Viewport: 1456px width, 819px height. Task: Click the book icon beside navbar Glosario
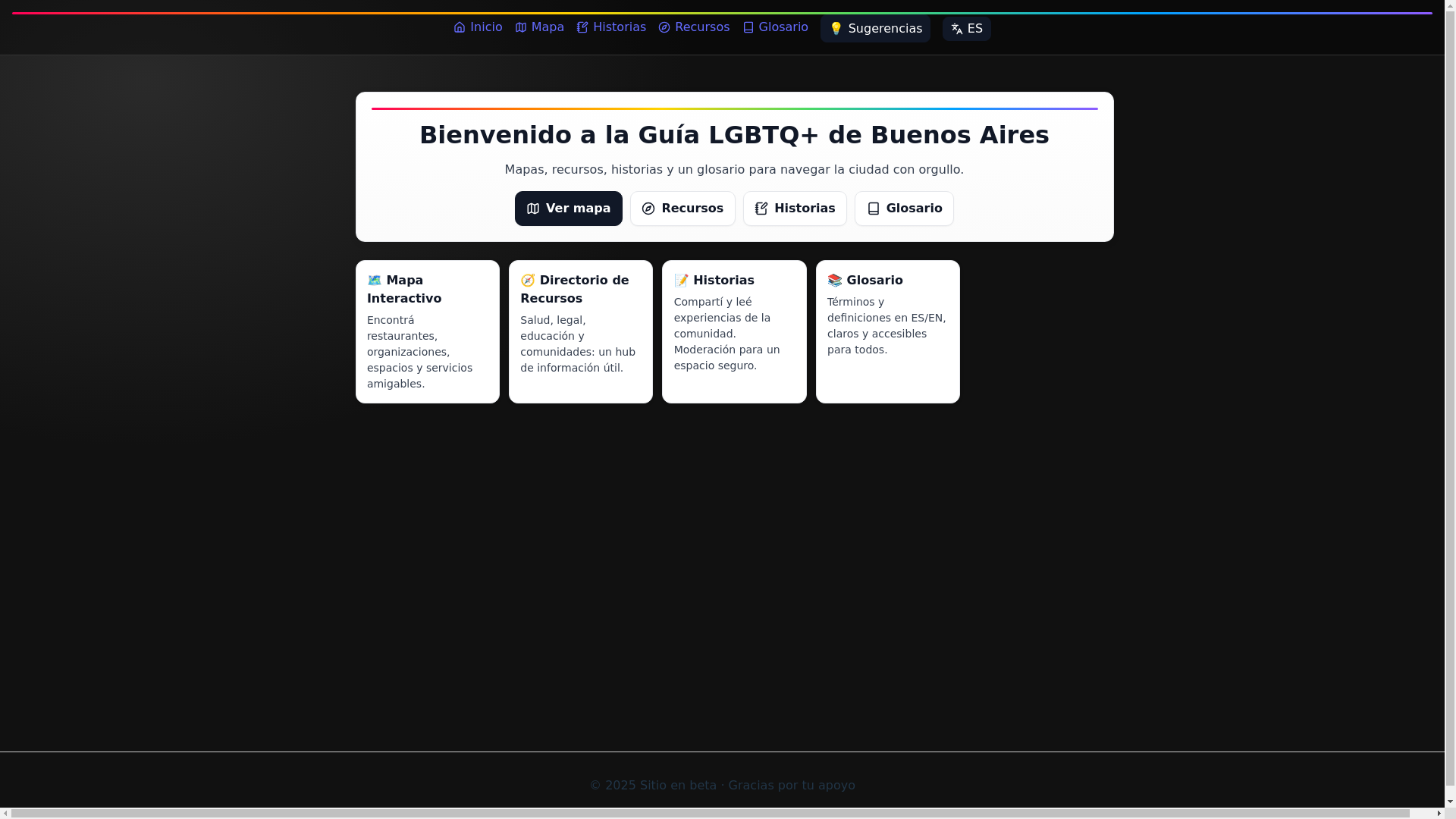pos(748,27)
